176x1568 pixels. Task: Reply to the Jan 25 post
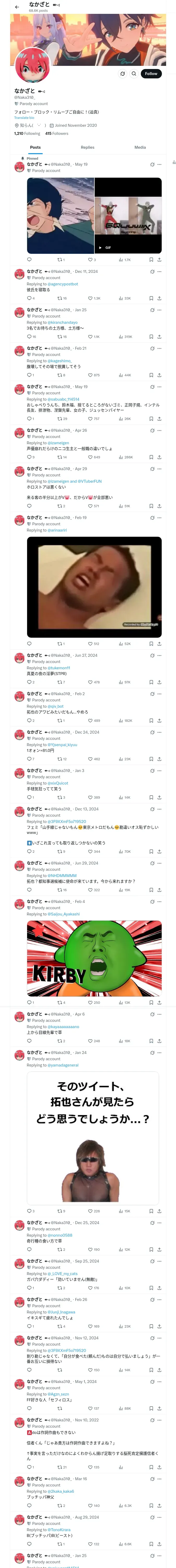(x=29, y=337)
